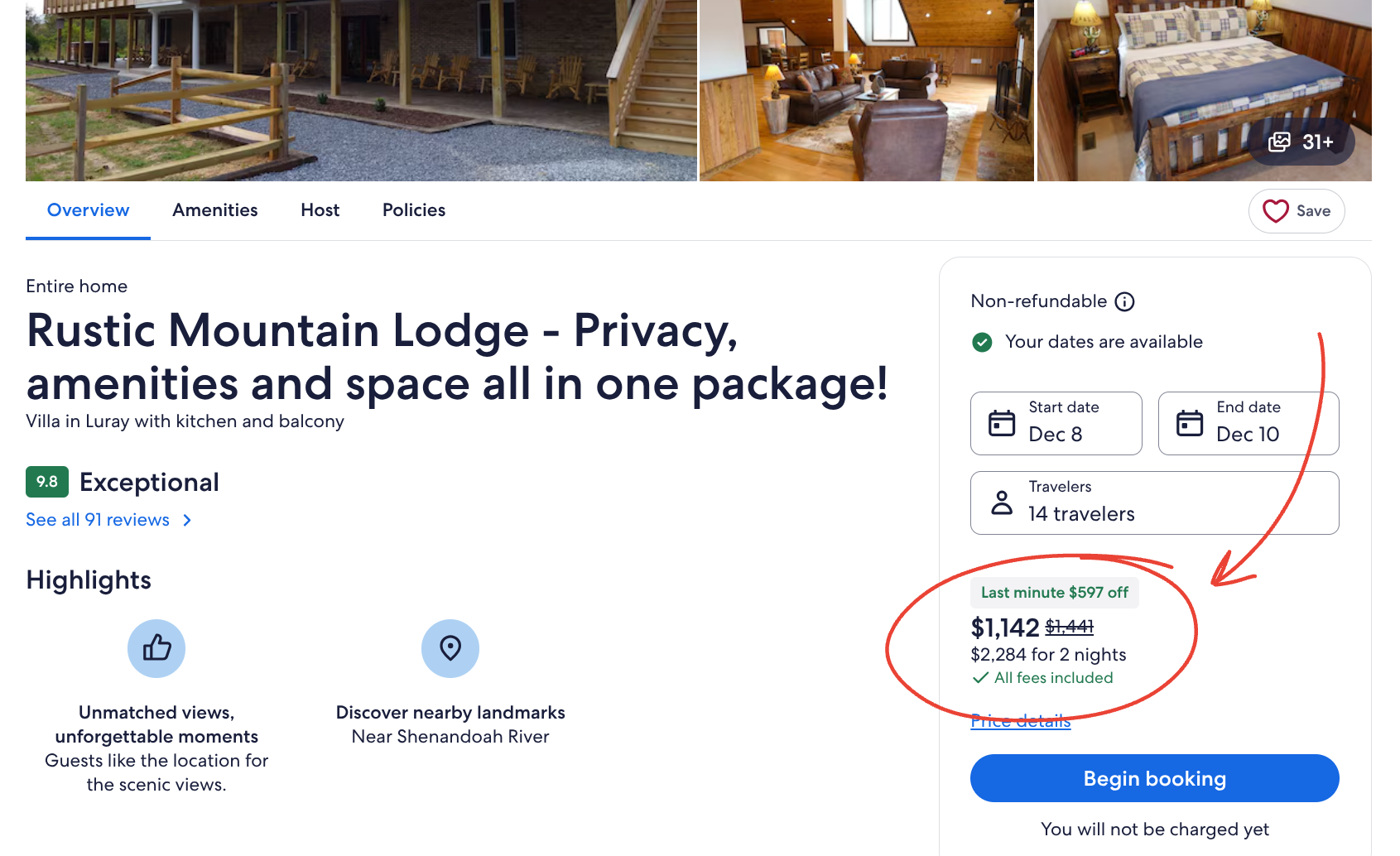Open the Policies tab
This screenshot has width=1400, height=856.
[413, 210]
